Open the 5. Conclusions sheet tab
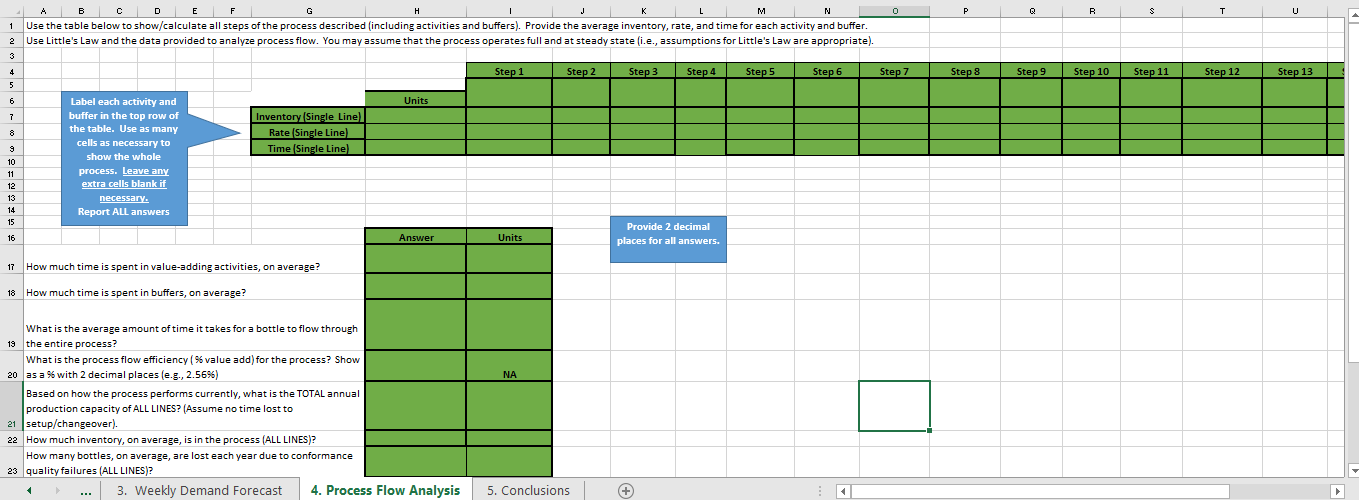This screenshot has height=500, width=1359. point(528,490)
